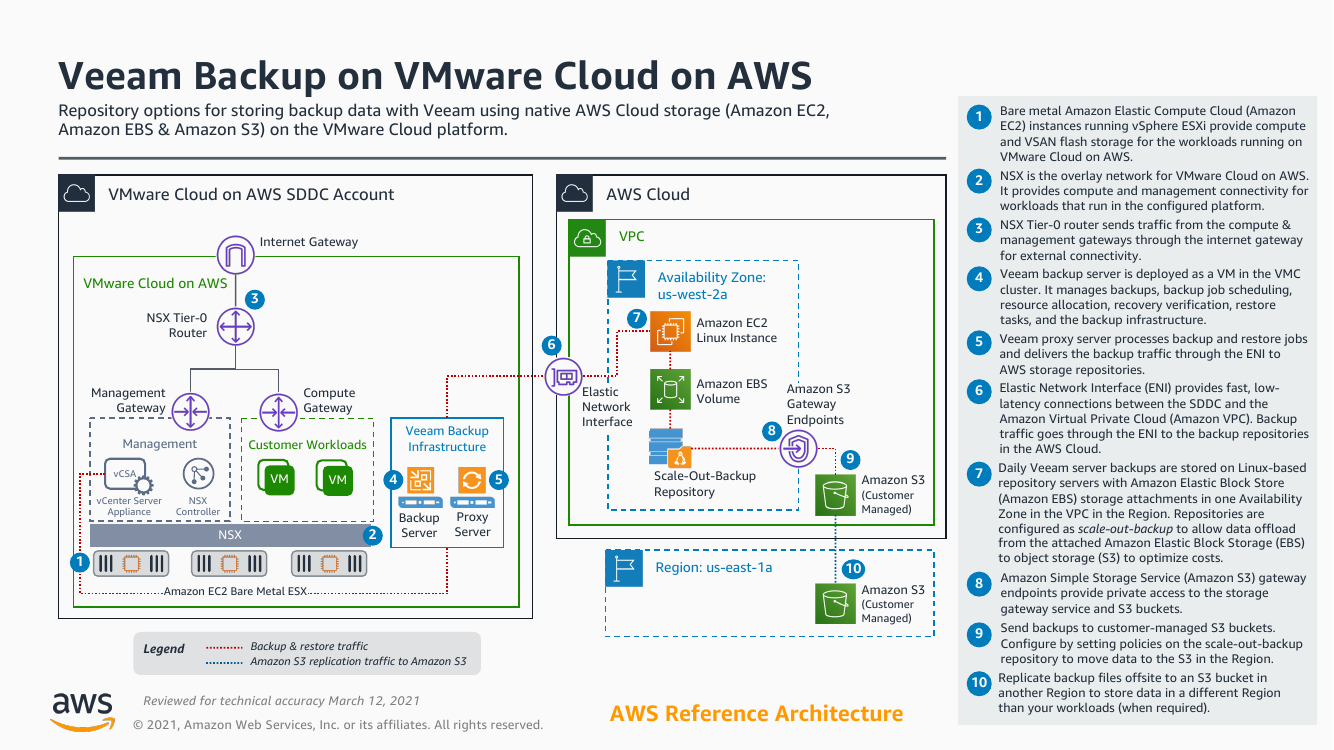Click the cloud icon beside SDDC Account title
The image size is (1334, 750).
pyautogui.click(x=77, y=194)
